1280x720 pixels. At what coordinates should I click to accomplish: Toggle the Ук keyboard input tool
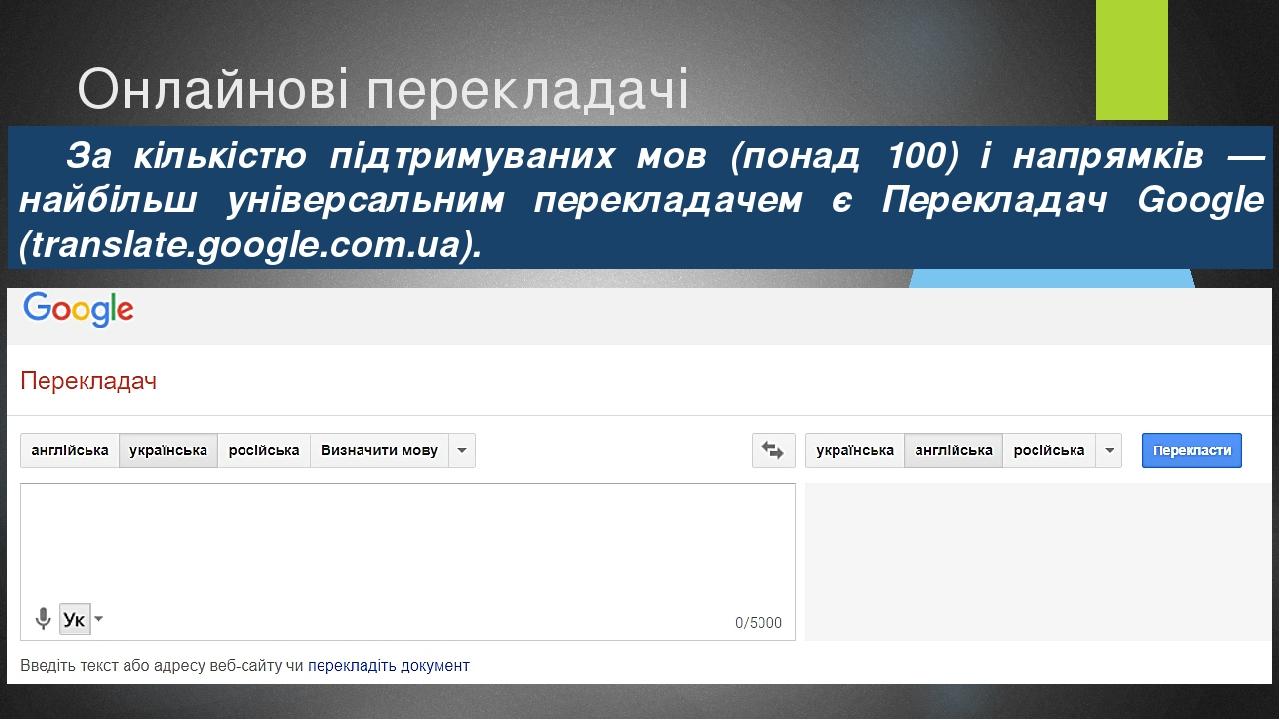pyautogui.click(x=75, y=619)
